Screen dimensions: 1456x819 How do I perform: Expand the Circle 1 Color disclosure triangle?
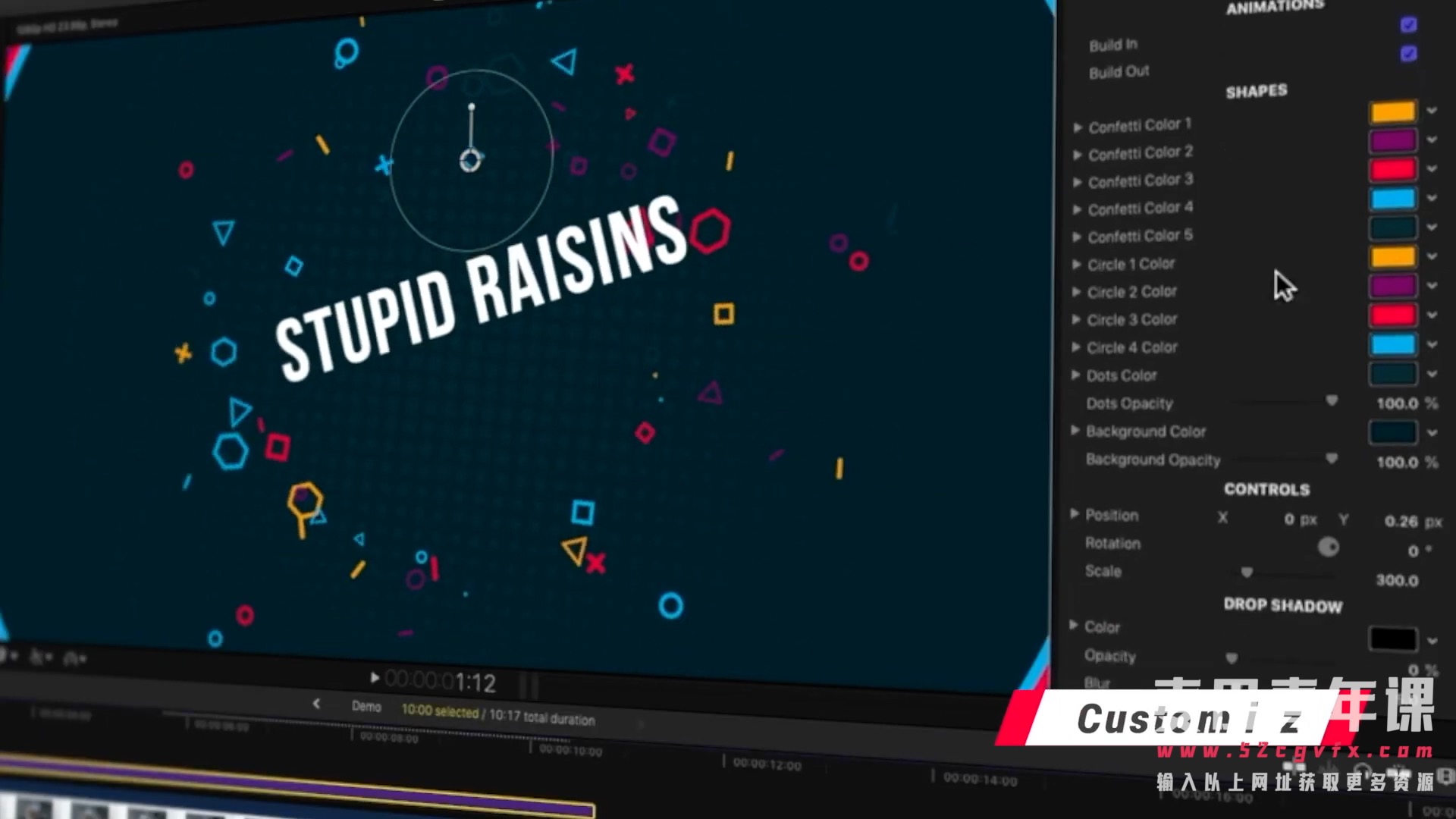click(x=1076, y=264)
